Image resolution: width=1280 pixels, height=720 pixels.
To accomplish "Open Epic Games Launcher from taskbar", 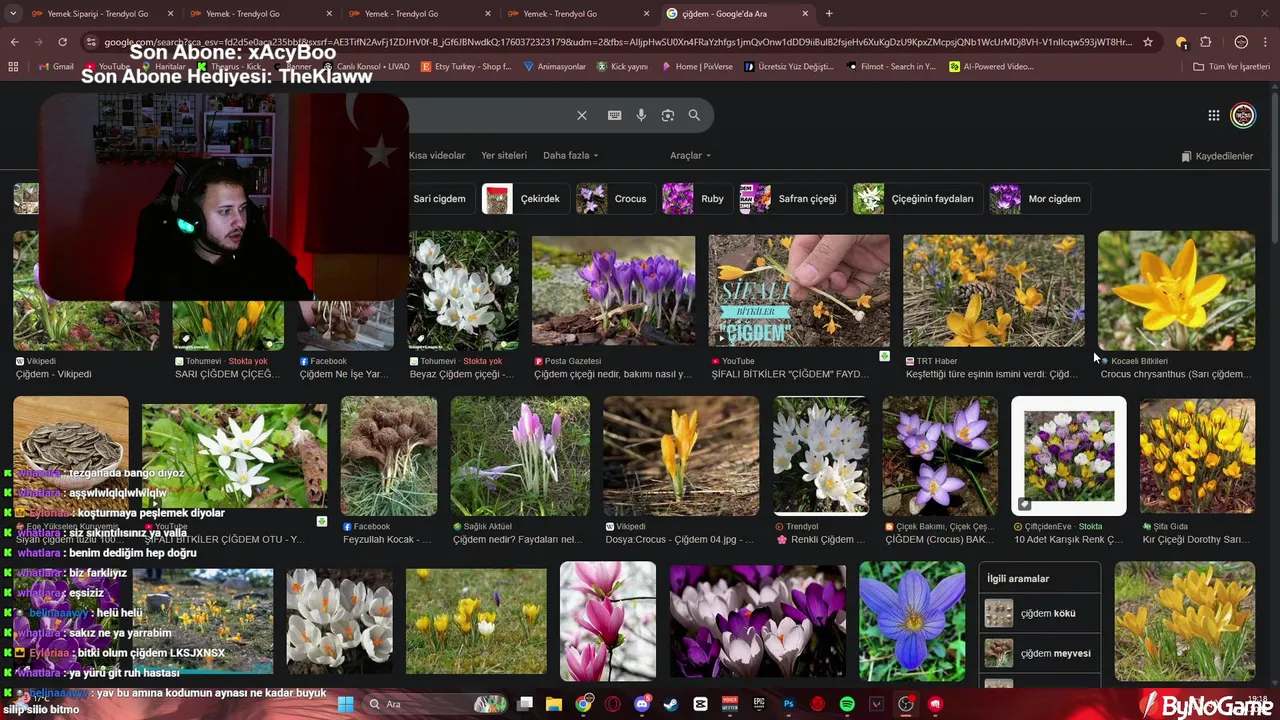I will tap(759, 704).
